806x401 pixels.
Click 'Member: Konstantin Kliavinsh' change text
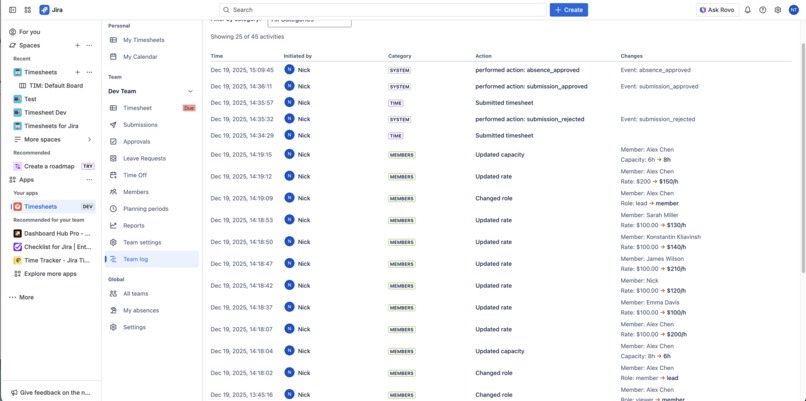pyautogui.click(x=661, y=237)
